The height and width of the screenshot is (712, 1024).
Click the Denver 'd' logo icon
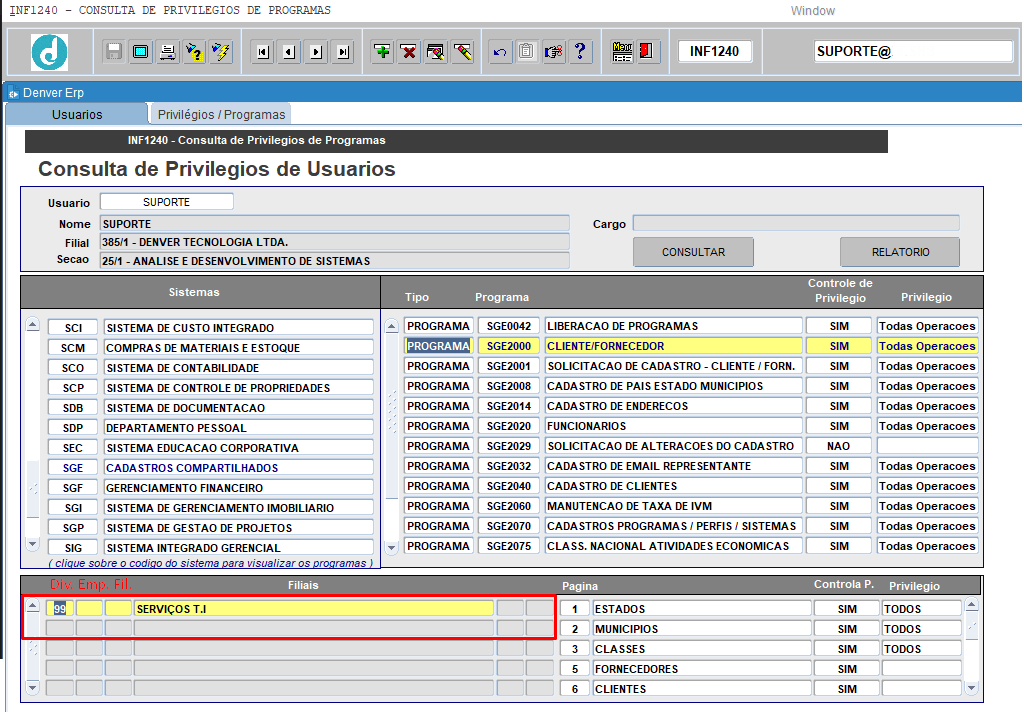(x=50, y=52)
